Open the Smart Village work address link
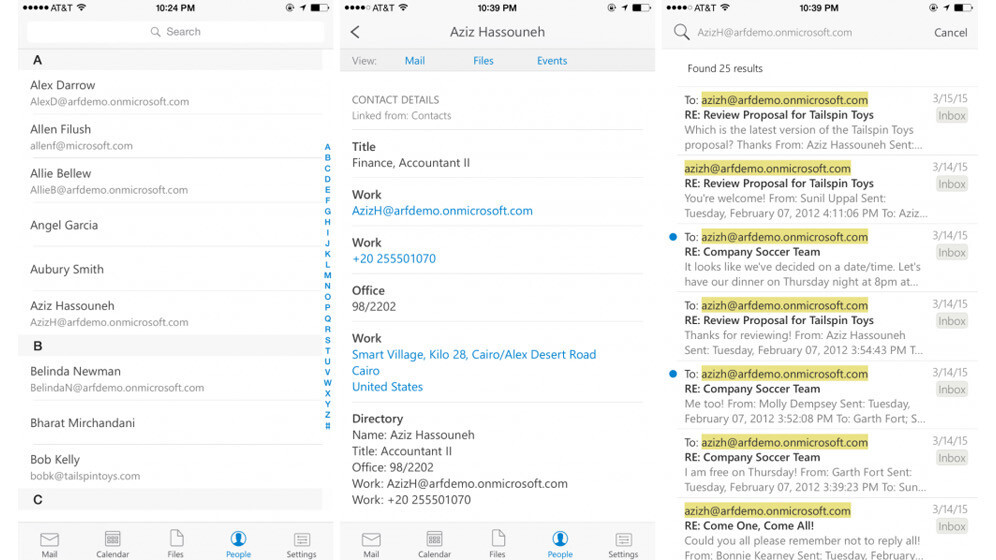The image size is (996, 560). 473,355
